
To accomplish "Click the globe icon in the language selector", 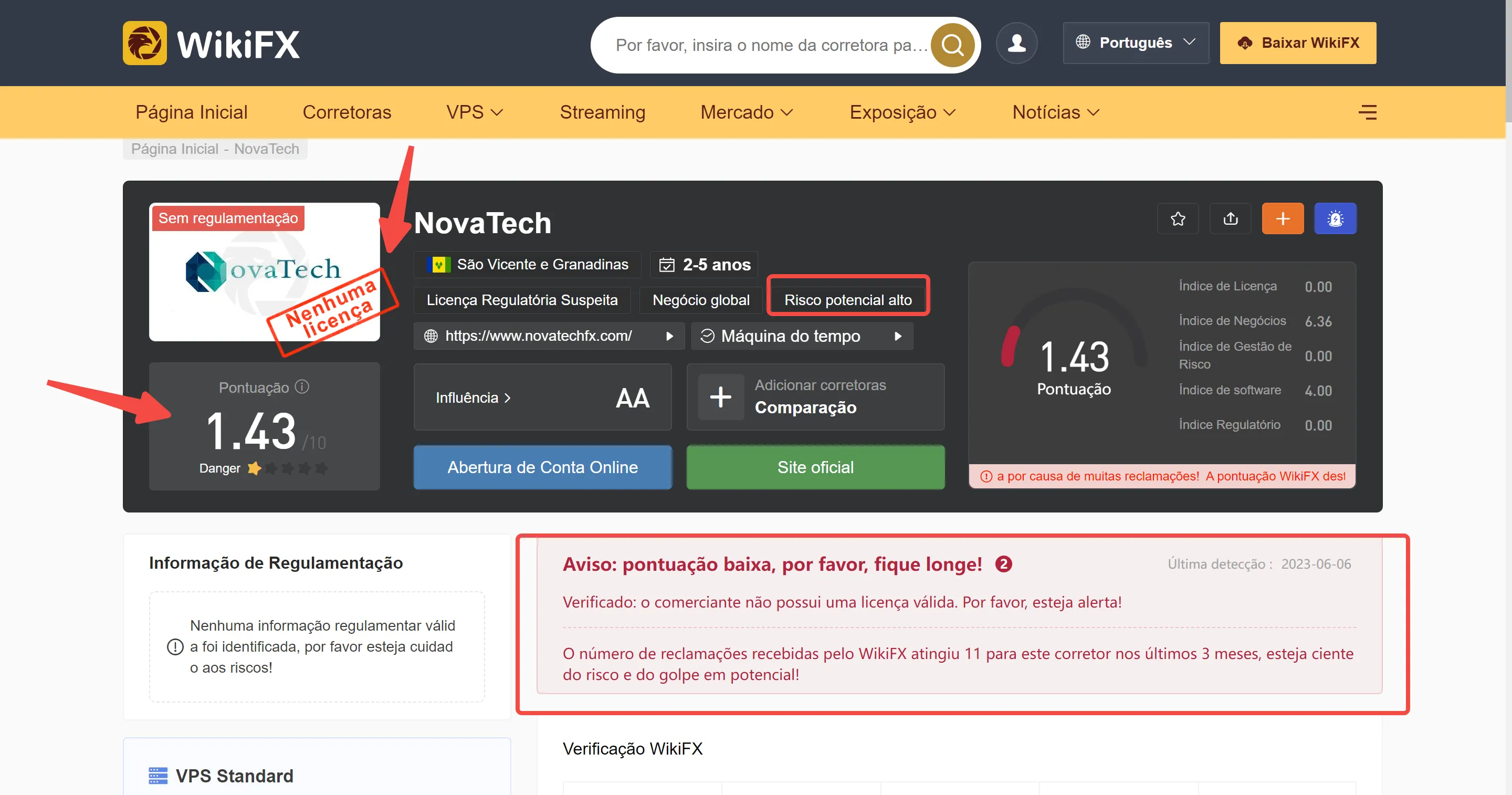I will 1083,43.
